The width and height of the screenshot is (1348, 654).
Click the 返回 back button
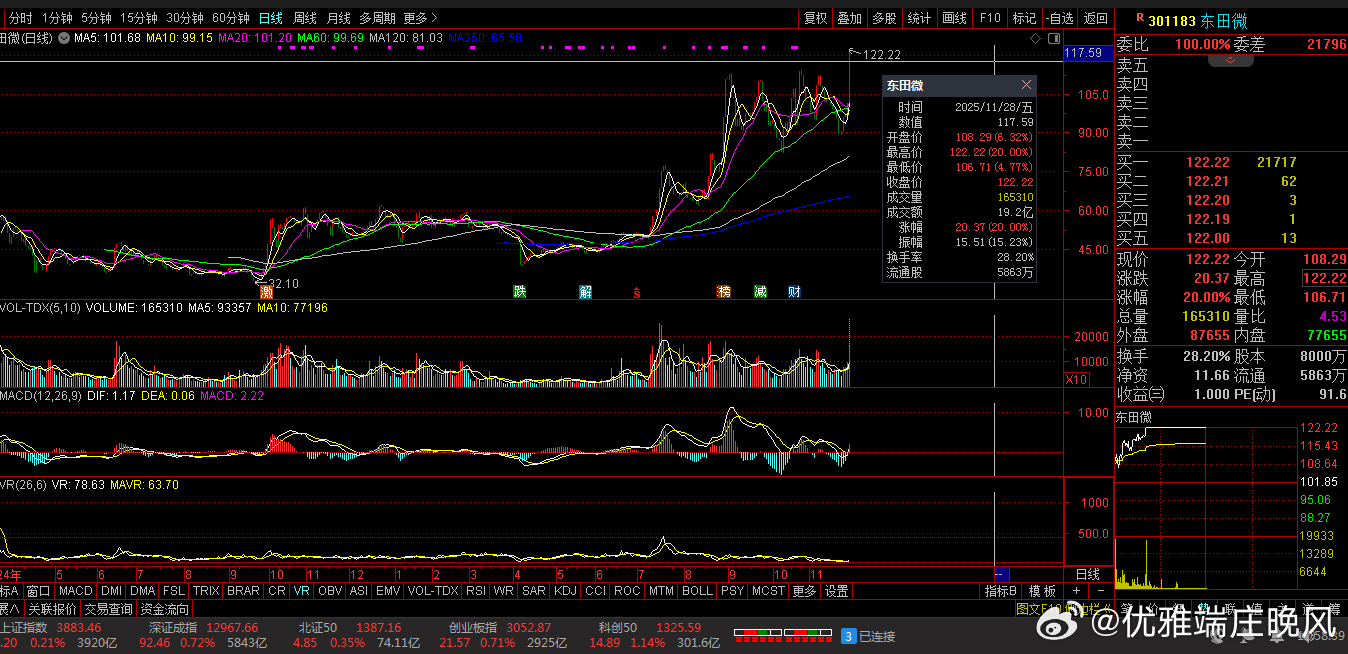tap(1096, 18)
